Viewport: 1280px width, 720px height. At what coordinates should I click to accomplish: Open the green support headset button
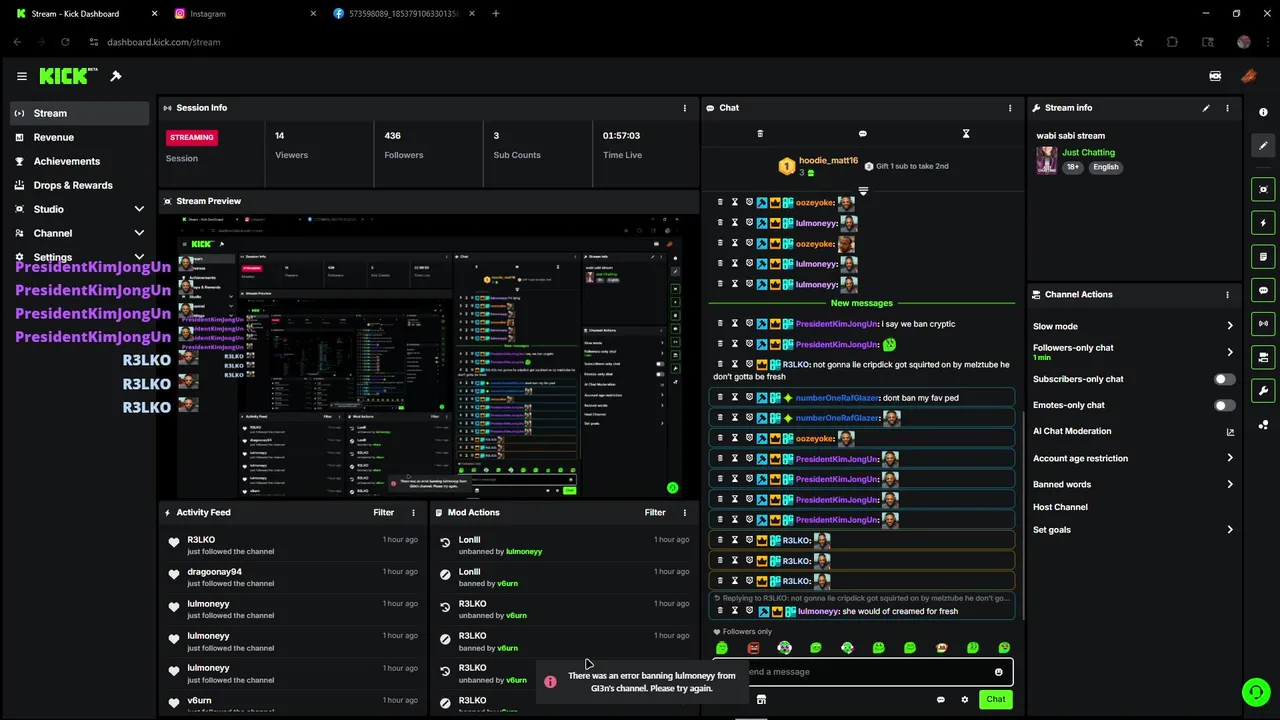[1255, 691]
